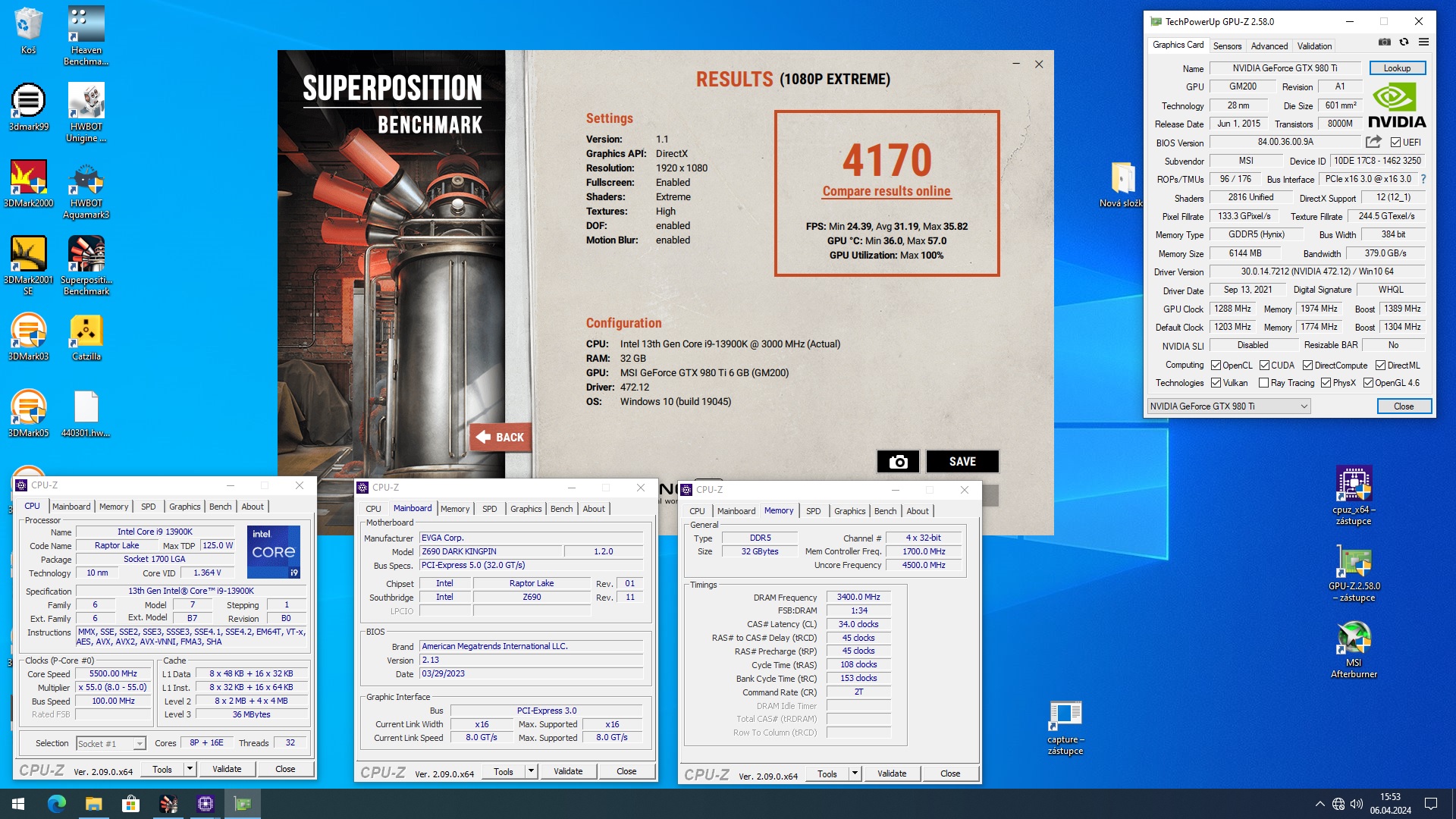The width and height of the screenshot is (1456, 819).
Task: Click the Core Speed 5500.00 MHz field
Action: [x=114, y=674]
